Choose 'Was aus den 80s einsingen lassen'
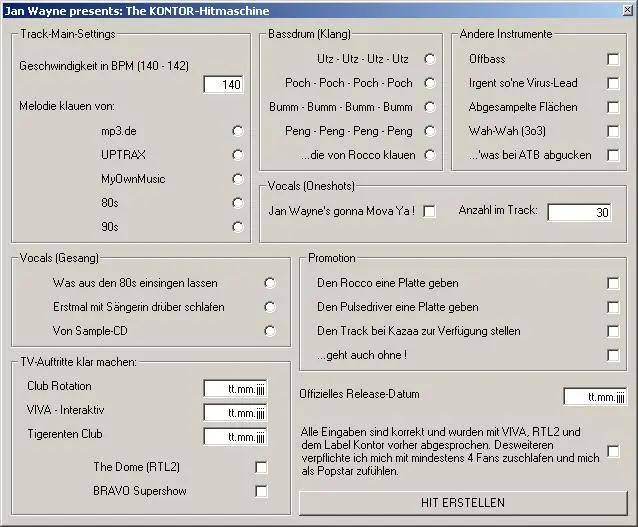Viewport: 638px width, 527px height. click(x=270, y=283)
